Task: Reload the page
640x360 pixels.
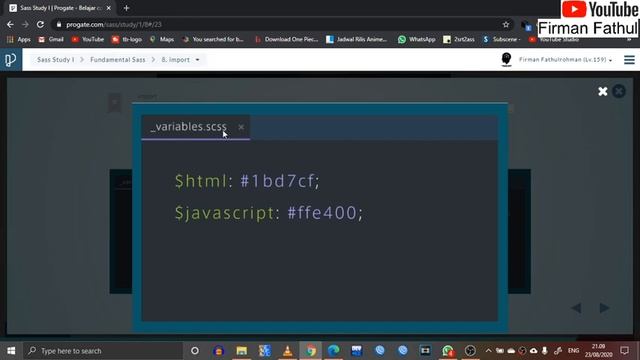Action: click(40, 24)
